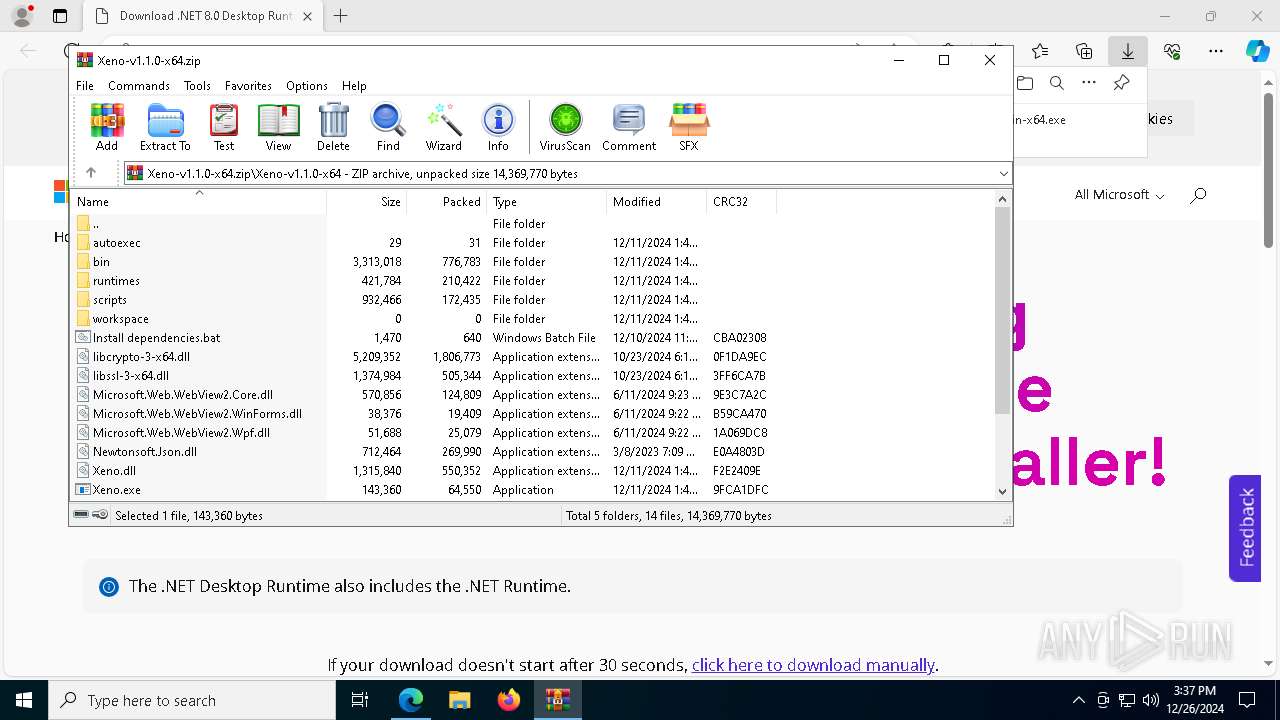Click the Delete trash can icon
Screen dimensions: 1280x720
click(x=333, y=127)
